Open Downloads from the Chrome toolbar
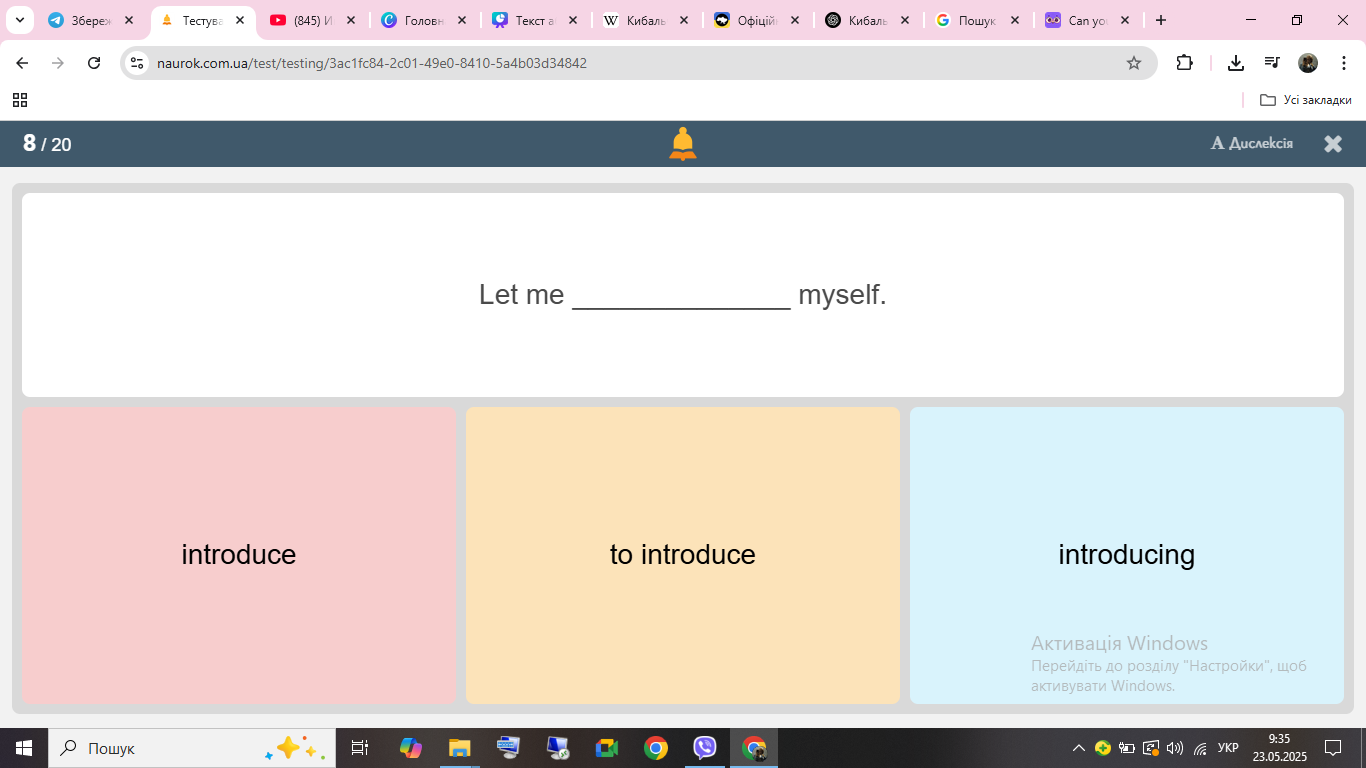The width and height of the screenshot is (1366, 768). 1235,62
